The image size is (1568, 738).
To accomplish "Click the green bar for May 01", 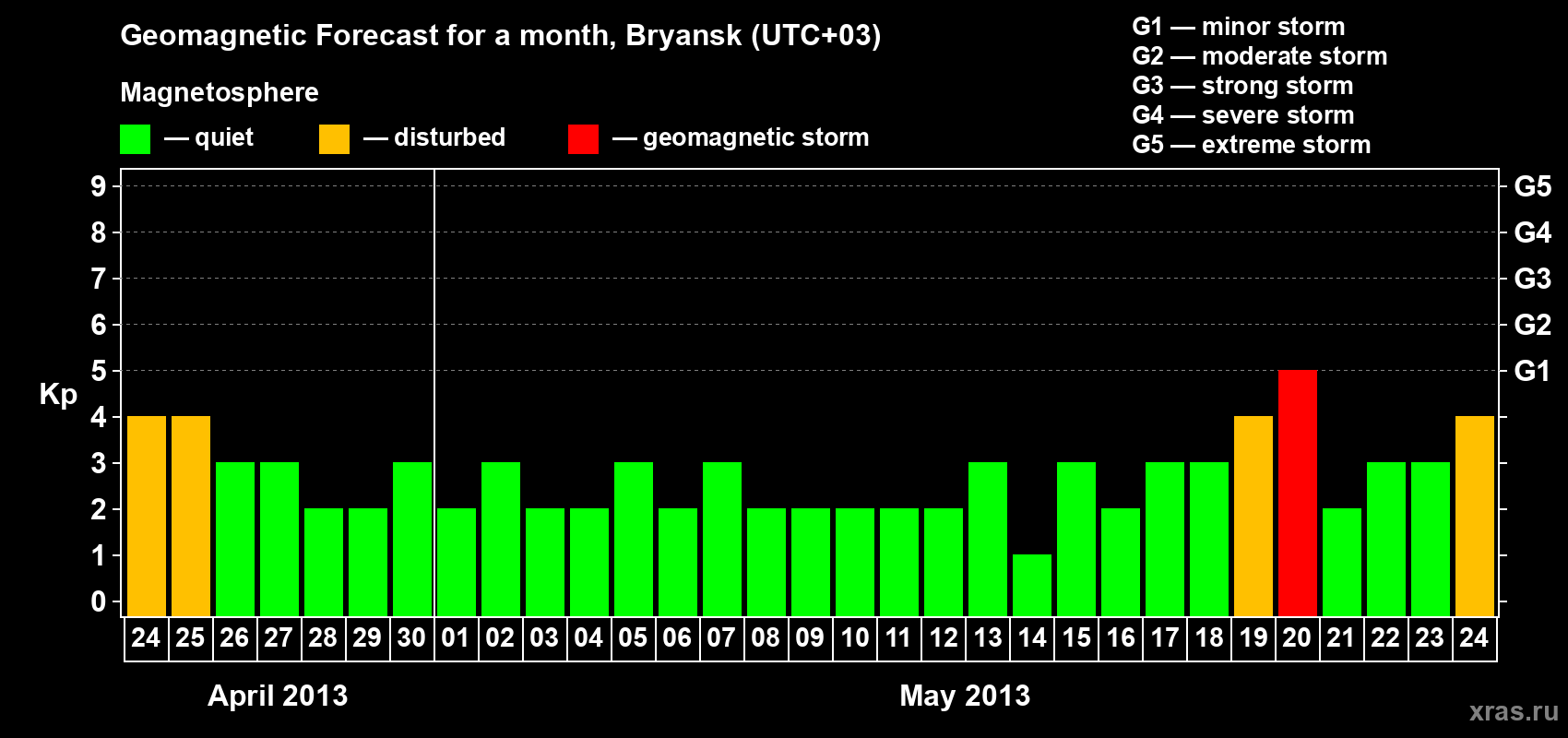I will (x=457, y=563).
